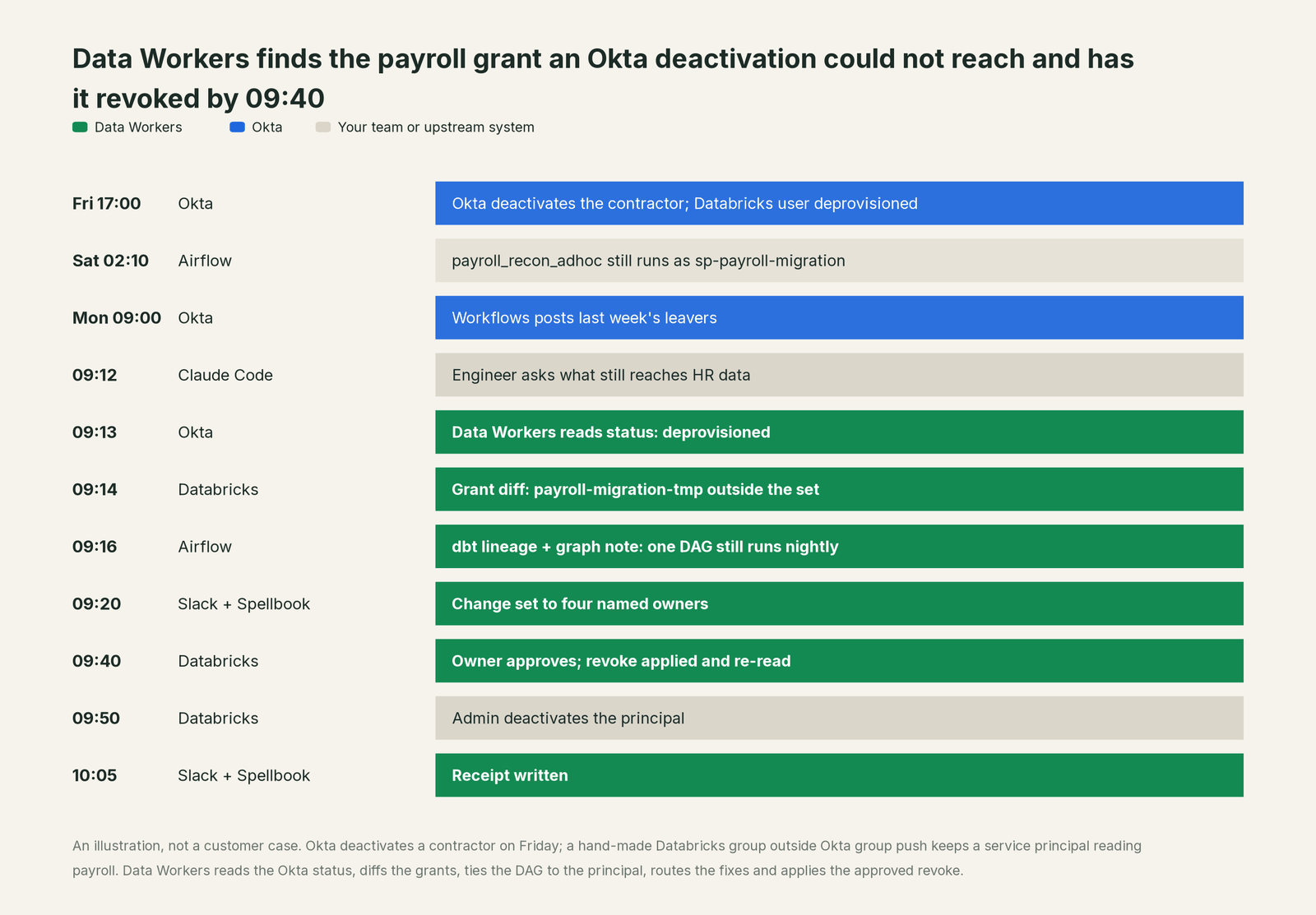This screenshot has width=1316, height=915.
Task: Click the Databricks label in the 09:50 row
Action: coord(218,718)
